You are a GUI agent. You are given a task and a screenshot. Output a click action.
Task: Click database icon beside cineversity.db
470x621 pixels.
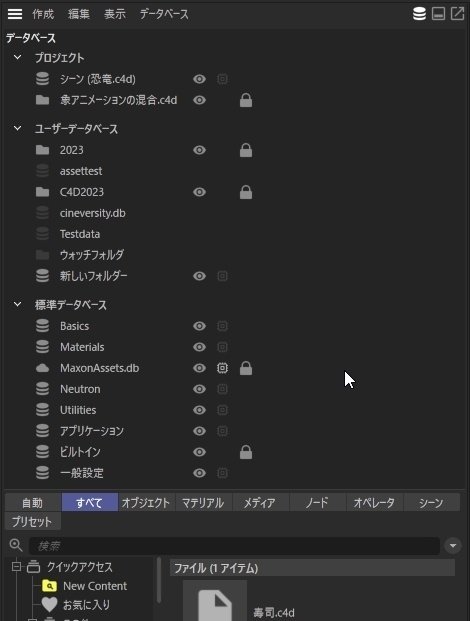[42, 213]
